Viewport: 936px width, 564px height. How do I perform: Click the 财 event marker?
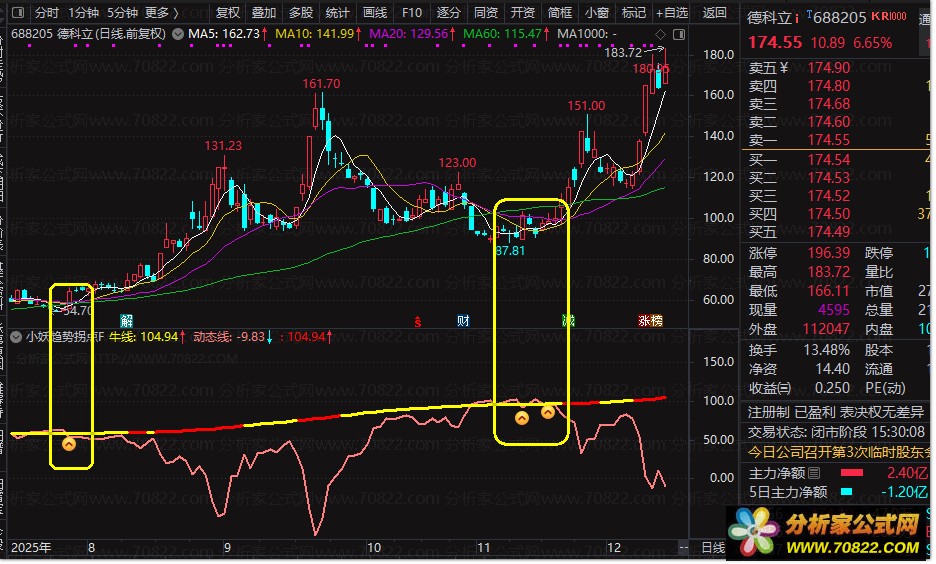point(463,320)
